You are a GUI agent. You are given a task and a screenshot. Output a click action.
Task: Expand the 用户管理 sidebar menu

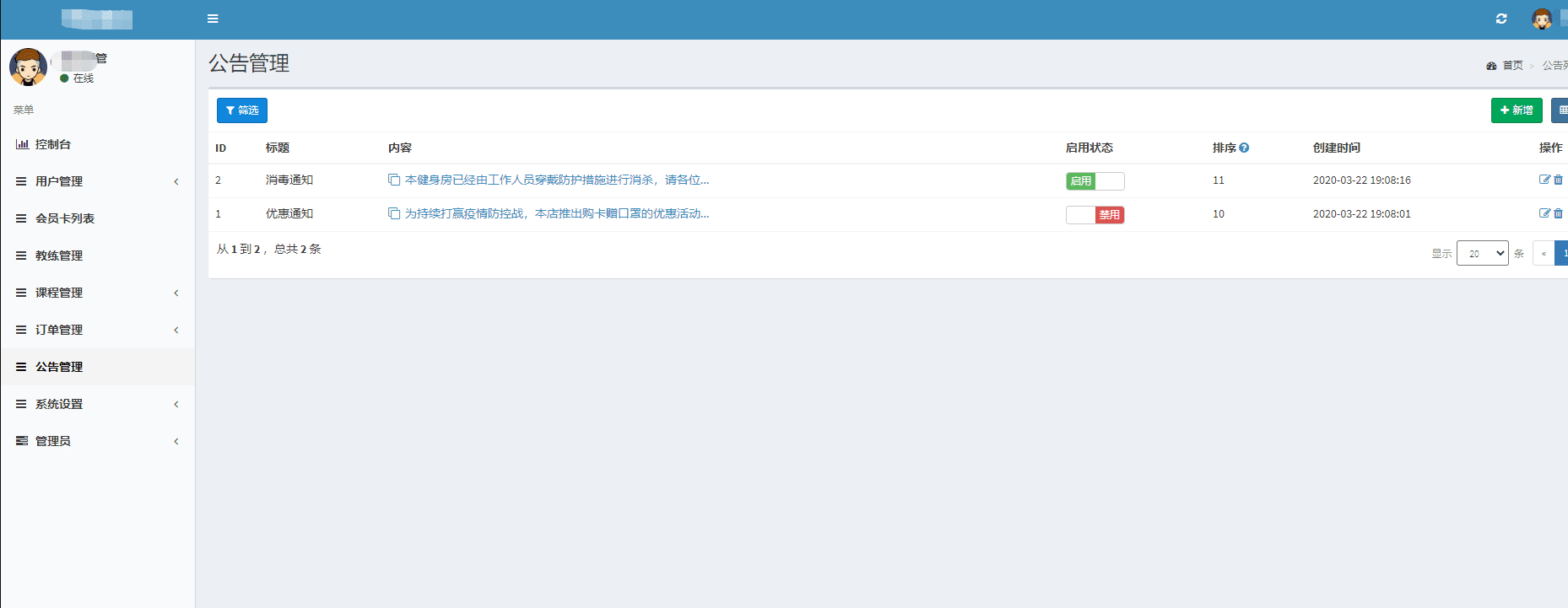tap(98, 181)
